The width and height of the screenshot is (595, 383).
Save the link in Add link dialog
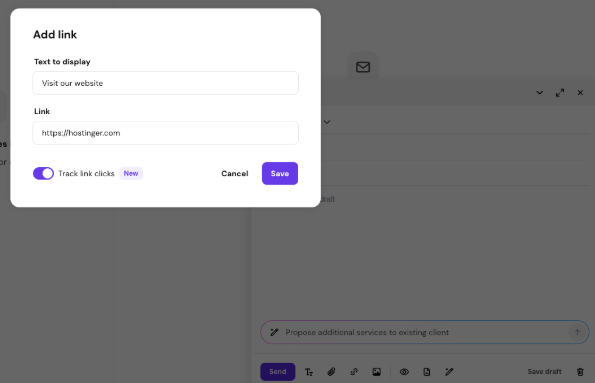(x=280, y=173)
